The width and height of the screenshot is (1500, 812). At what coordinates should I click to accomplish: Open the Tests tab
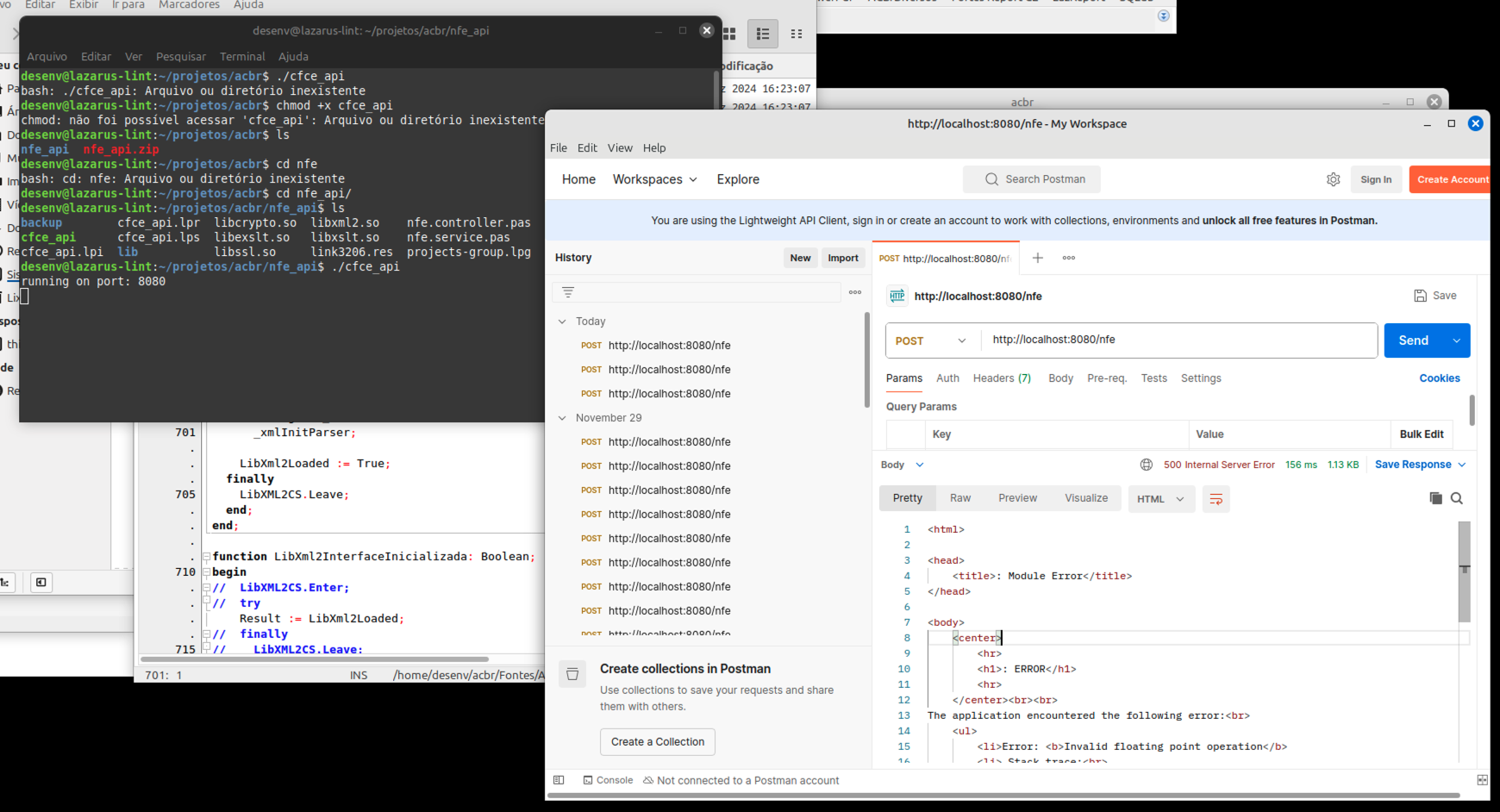pos(1153,378)
